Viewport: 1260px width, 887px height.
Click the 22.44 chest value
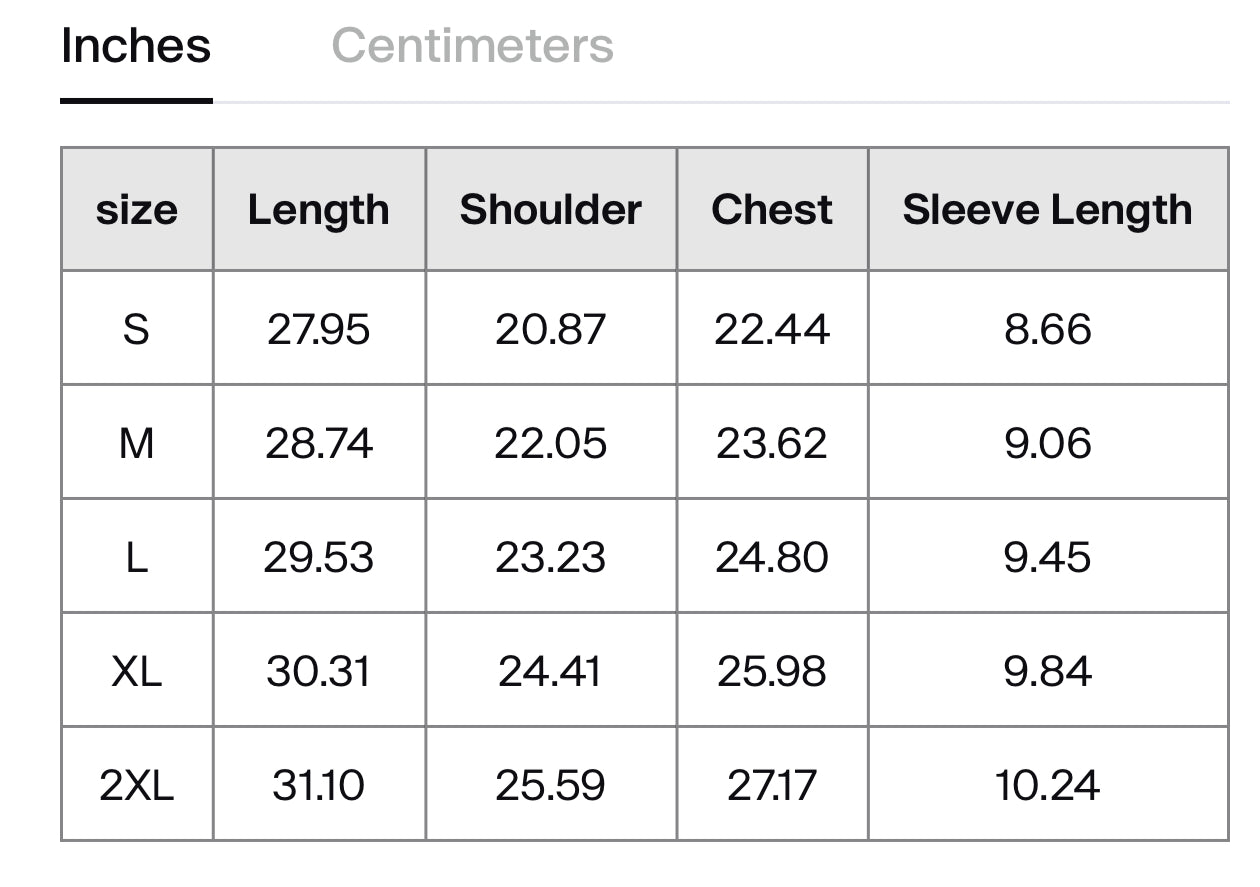pyautogui.click(x=772, y=329)
